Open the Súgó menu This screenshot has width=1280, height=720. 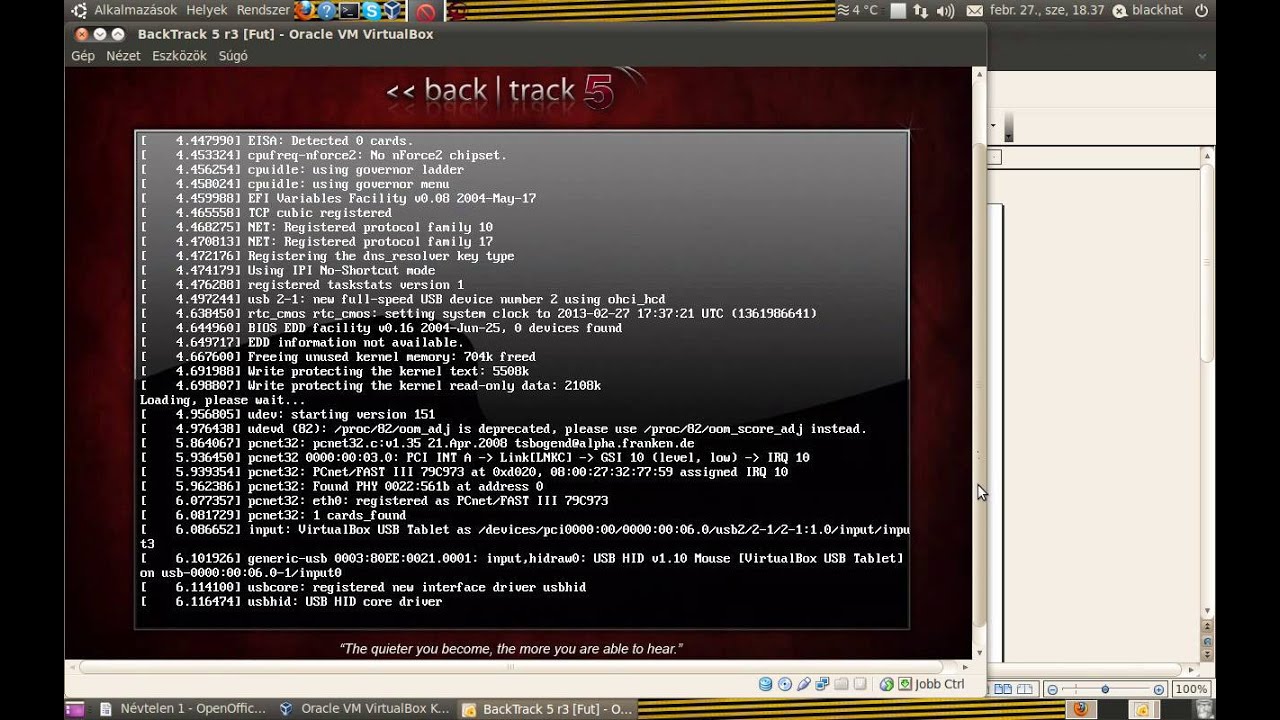233,56
